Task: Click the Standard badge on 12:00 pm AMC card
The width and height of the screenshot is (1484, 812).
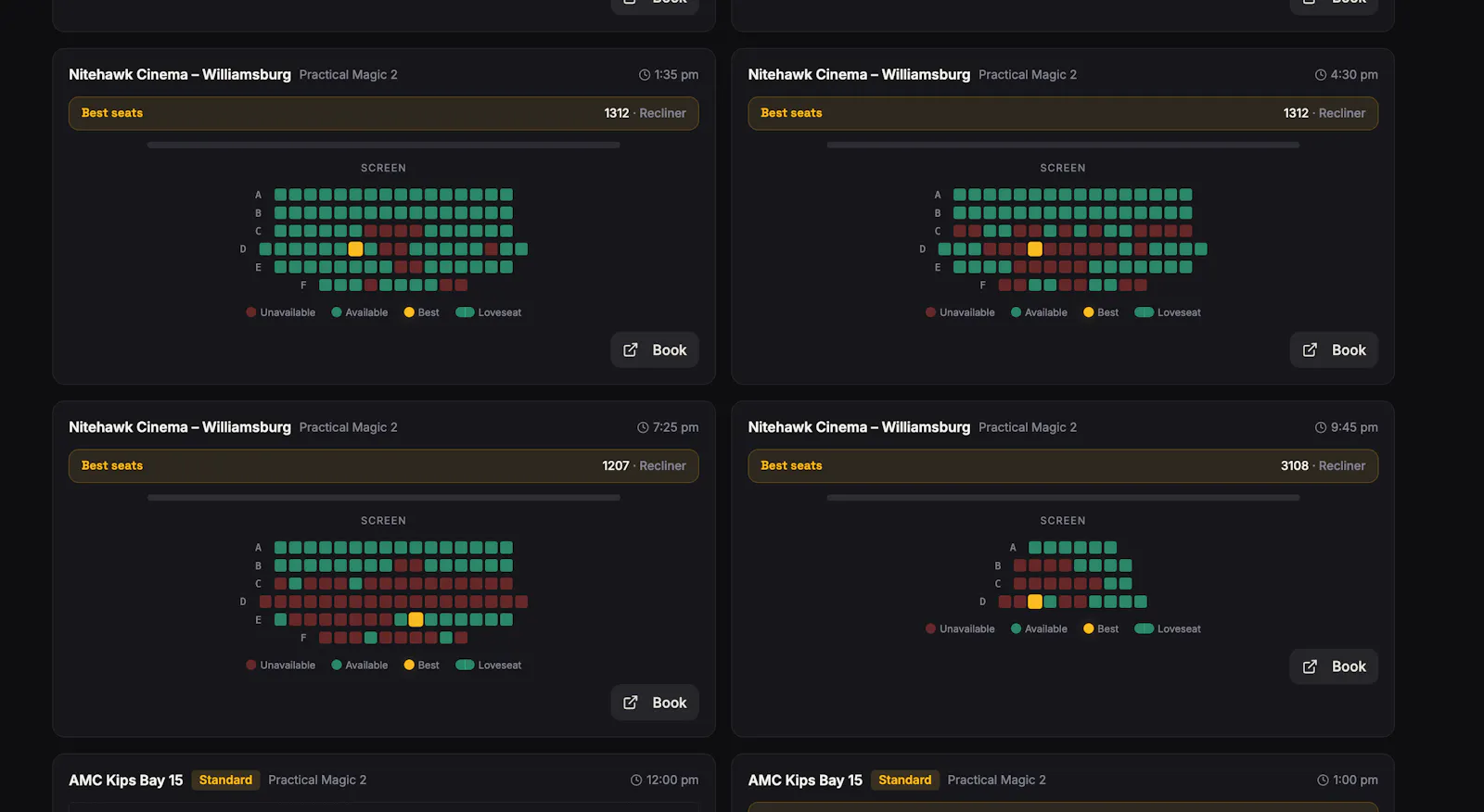Action: (225, 780)
